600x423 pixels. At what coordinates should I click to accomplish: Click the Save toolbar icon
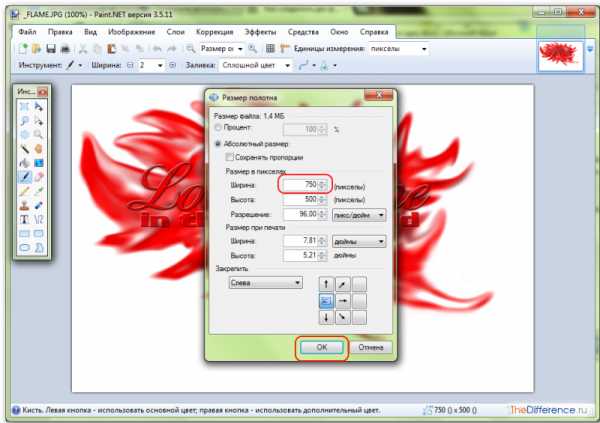(x=51, y=49)
